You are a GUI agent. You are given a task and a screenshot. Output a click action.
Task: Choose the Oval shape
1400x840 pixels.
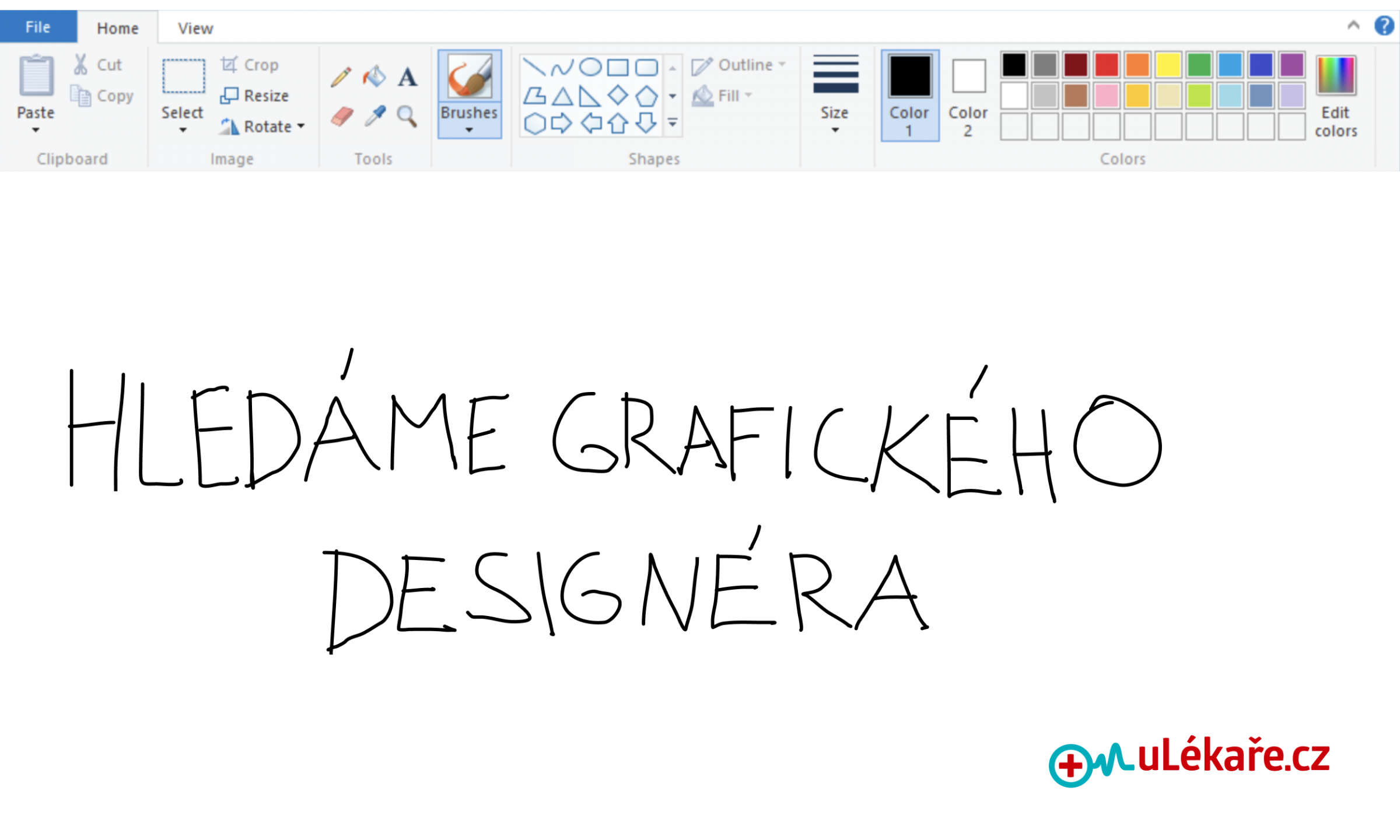coord(590,67)
